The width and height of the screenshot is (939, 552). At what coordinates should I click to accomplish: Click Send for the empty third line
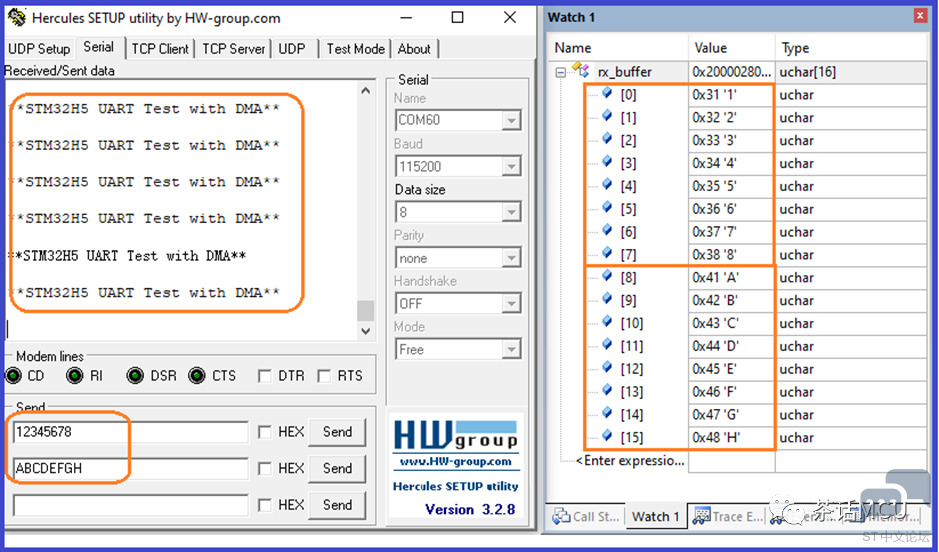click(x=337, y=505)
